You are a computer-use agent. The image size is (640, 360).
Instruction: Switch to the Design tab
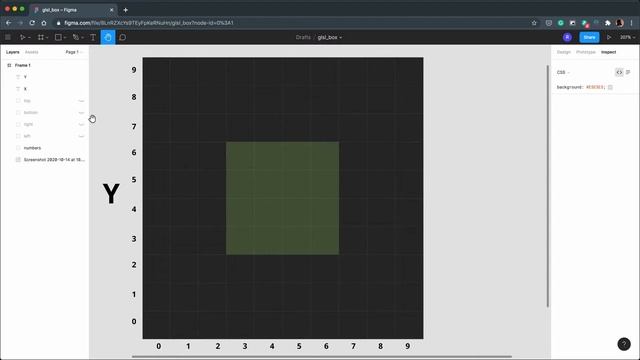click(564, 52)
